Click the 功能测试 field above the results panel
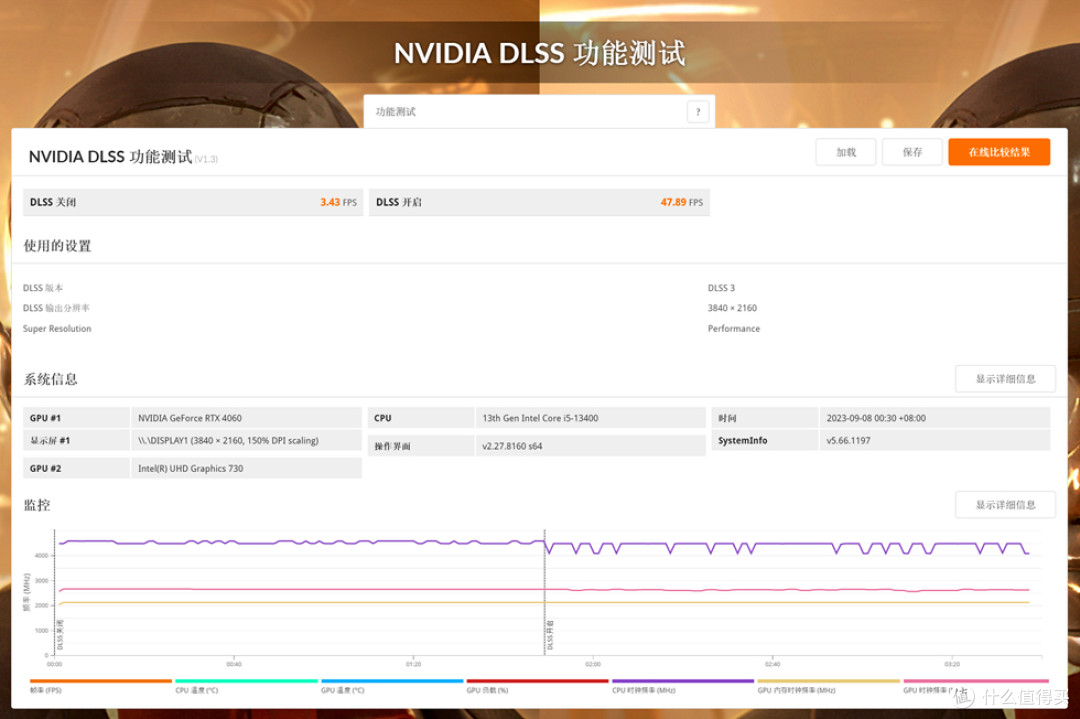The width and height of the screenshot is (1080, 719). 539,112
